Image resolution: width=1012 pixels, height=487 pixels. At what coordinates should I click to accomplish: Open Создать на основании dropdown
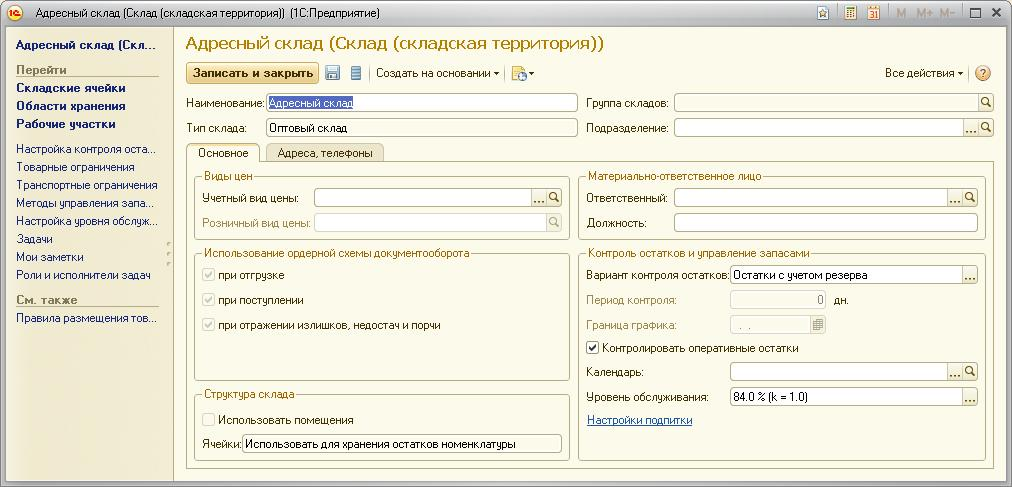click(438, 74)
